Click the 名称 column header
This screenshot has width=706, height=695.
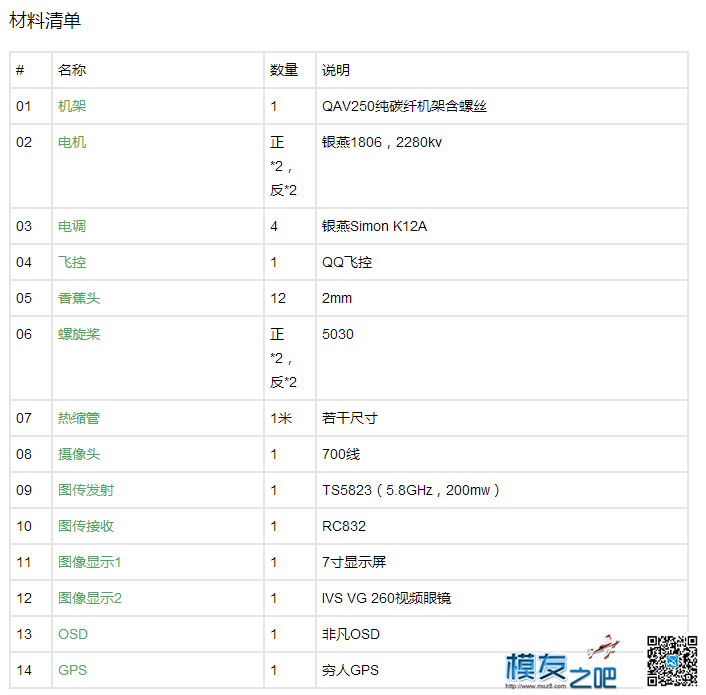(x=72, y=70)
